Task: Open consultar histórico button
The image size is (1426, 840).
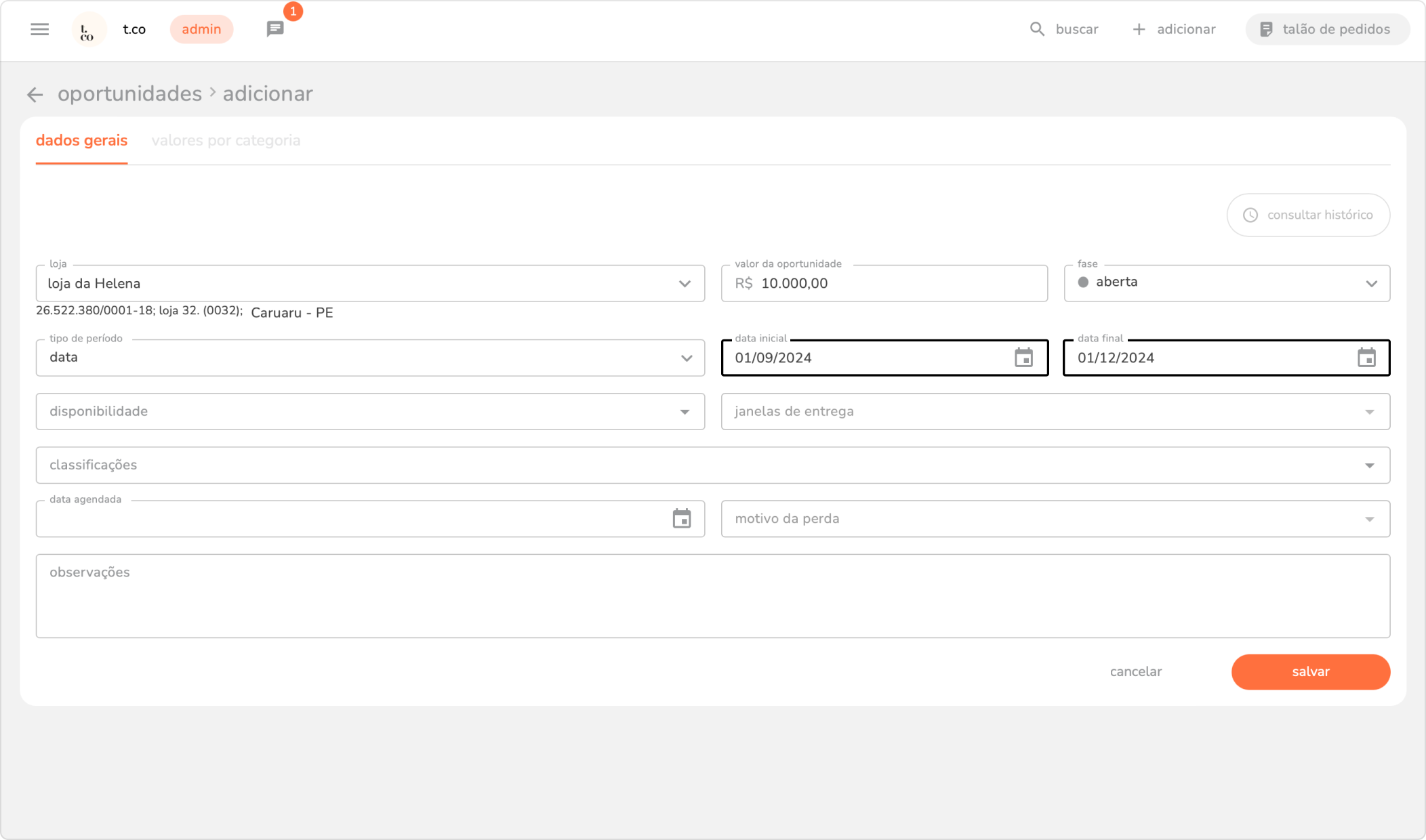Action: [x=1308, y=215]
